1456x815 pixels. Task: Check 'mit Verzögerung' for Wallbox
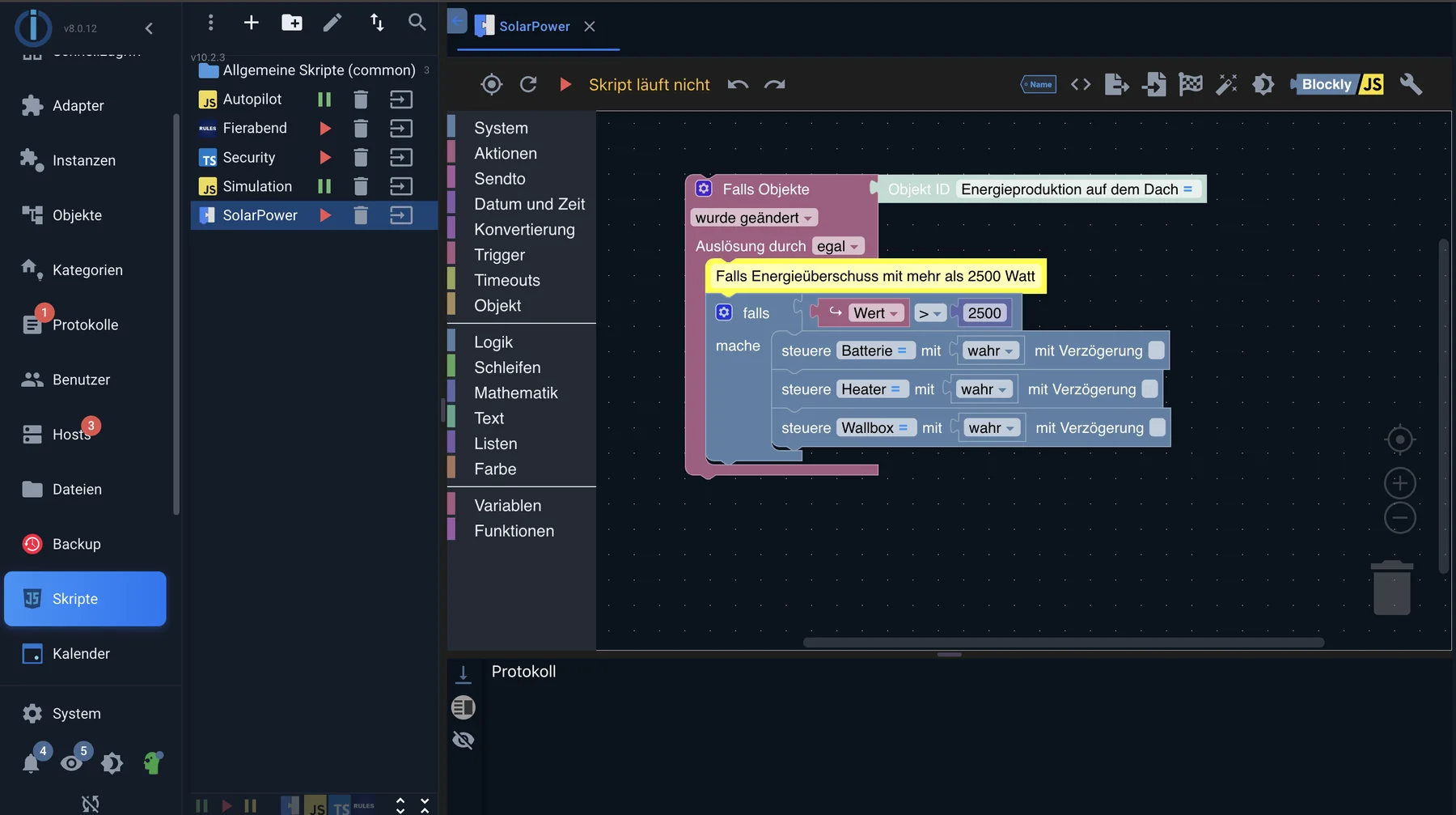1158,428
